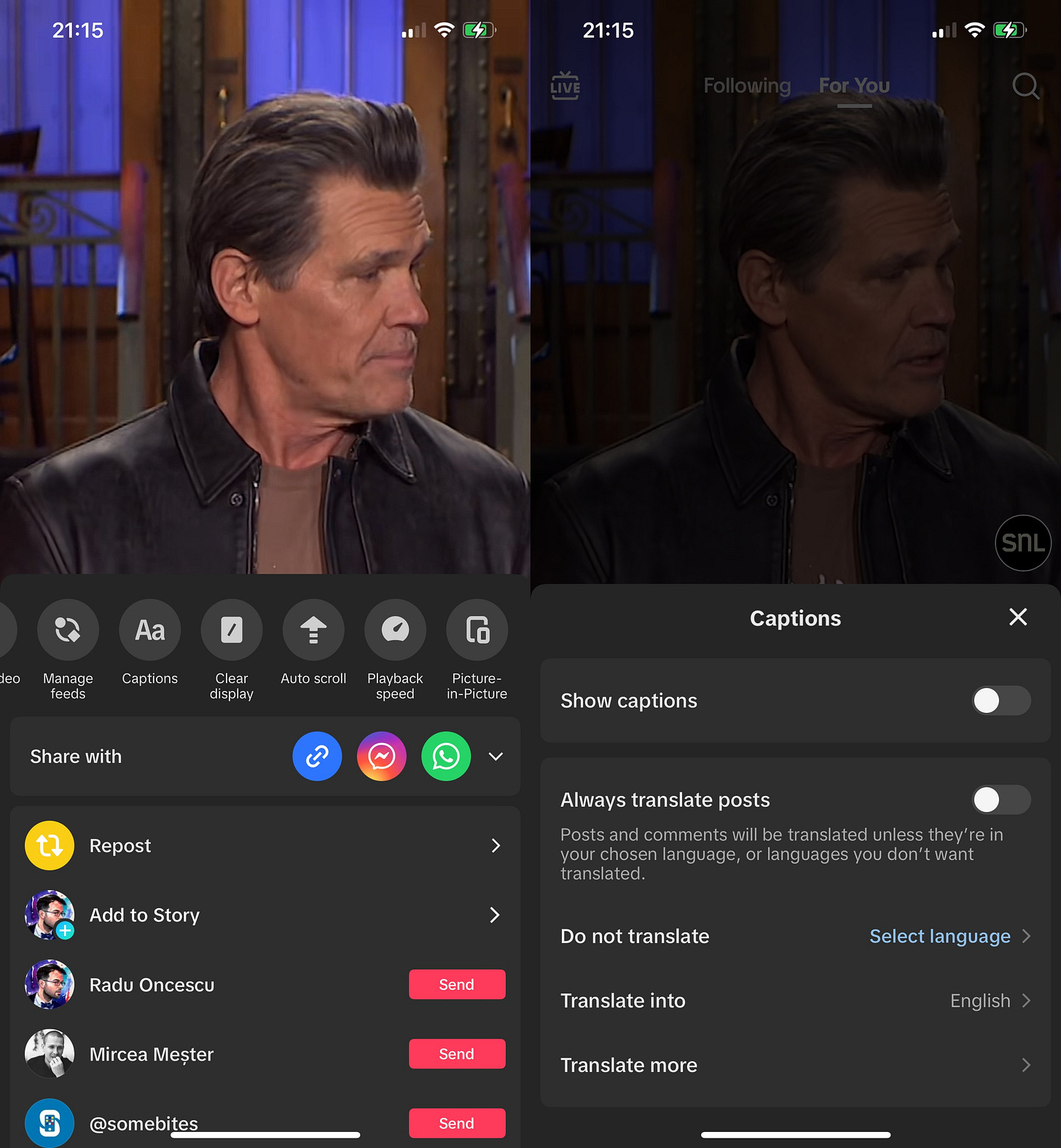The width and height of the screenshot is (1061, 1148).
Task: Send video to Mircea Meșter
Action: (457, 1054)
